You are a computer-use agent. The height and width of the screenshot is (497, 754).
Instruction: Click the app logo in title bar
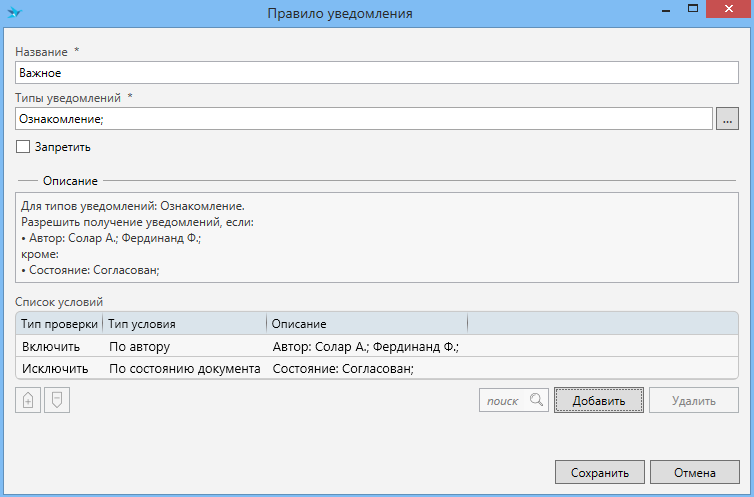point(15,13)
